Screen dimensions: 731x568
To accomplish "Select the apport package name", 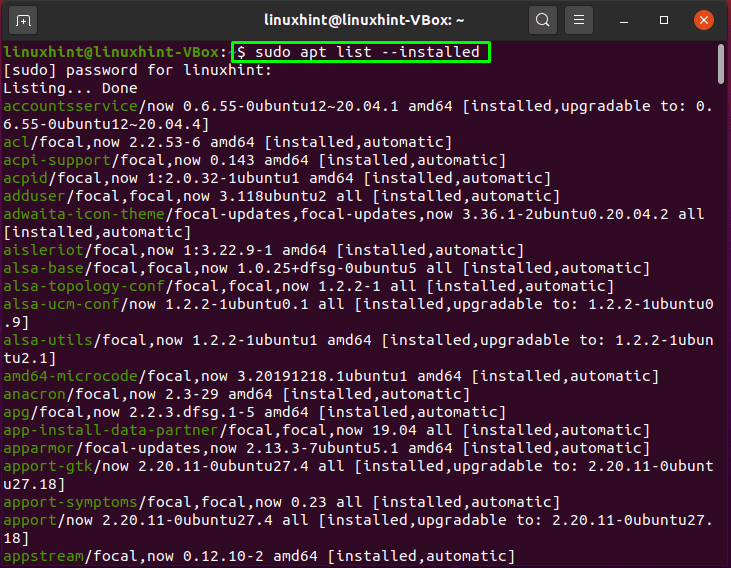I will tap(30, 520).
